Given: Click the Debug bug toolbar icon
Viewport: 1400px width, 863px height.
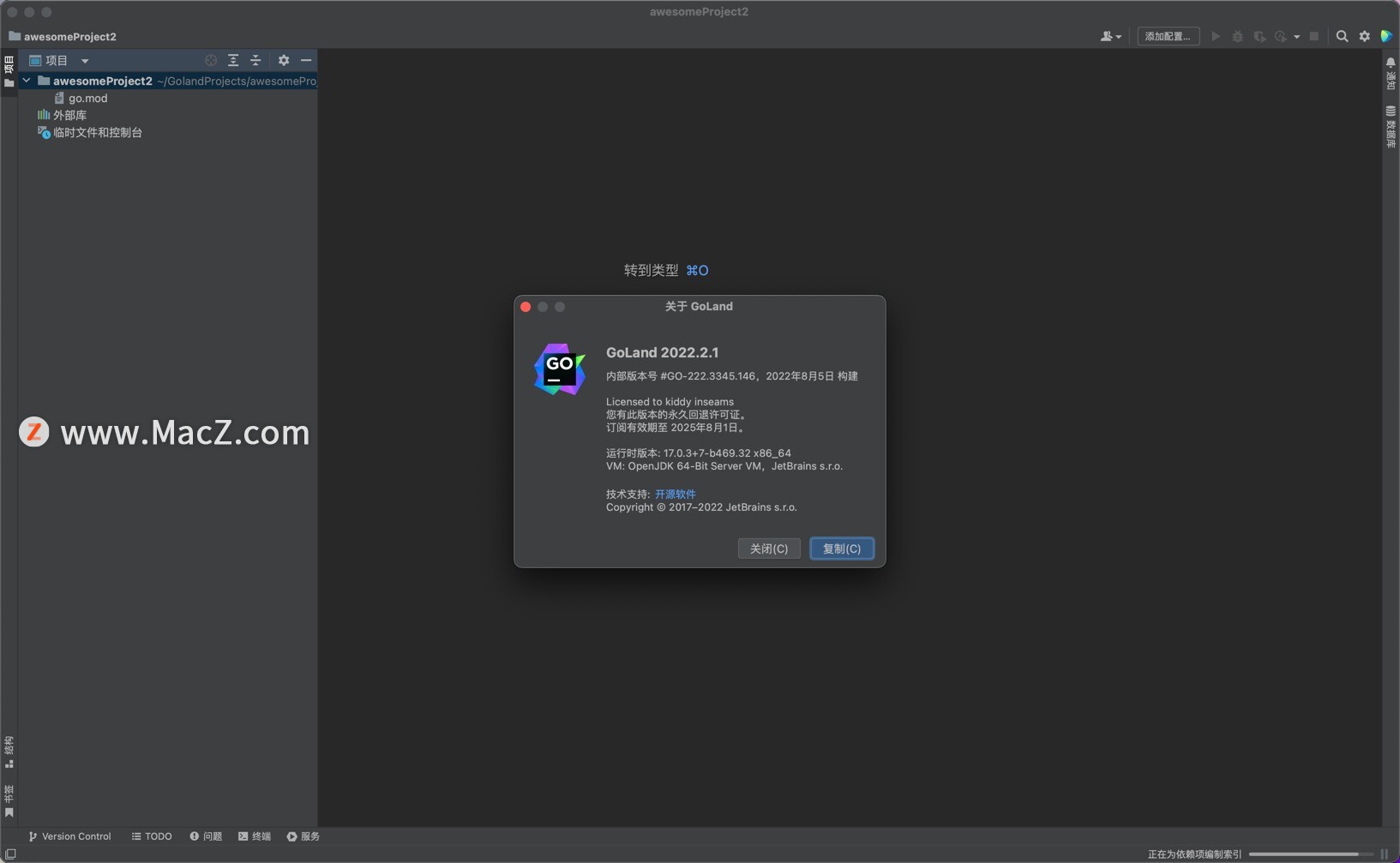Looking at the screenshot, I should click(x=1237, y=36).
